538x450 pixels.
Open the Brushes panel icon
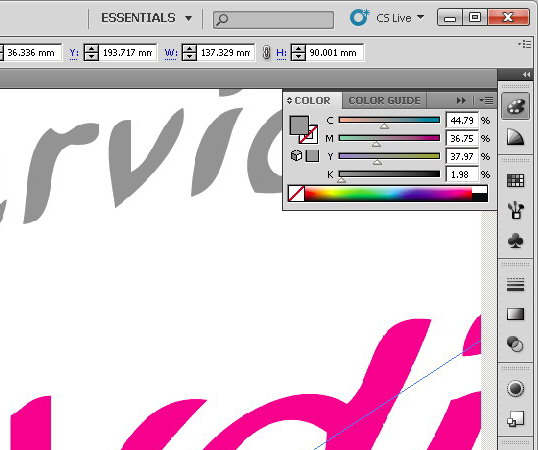(515, 210)
